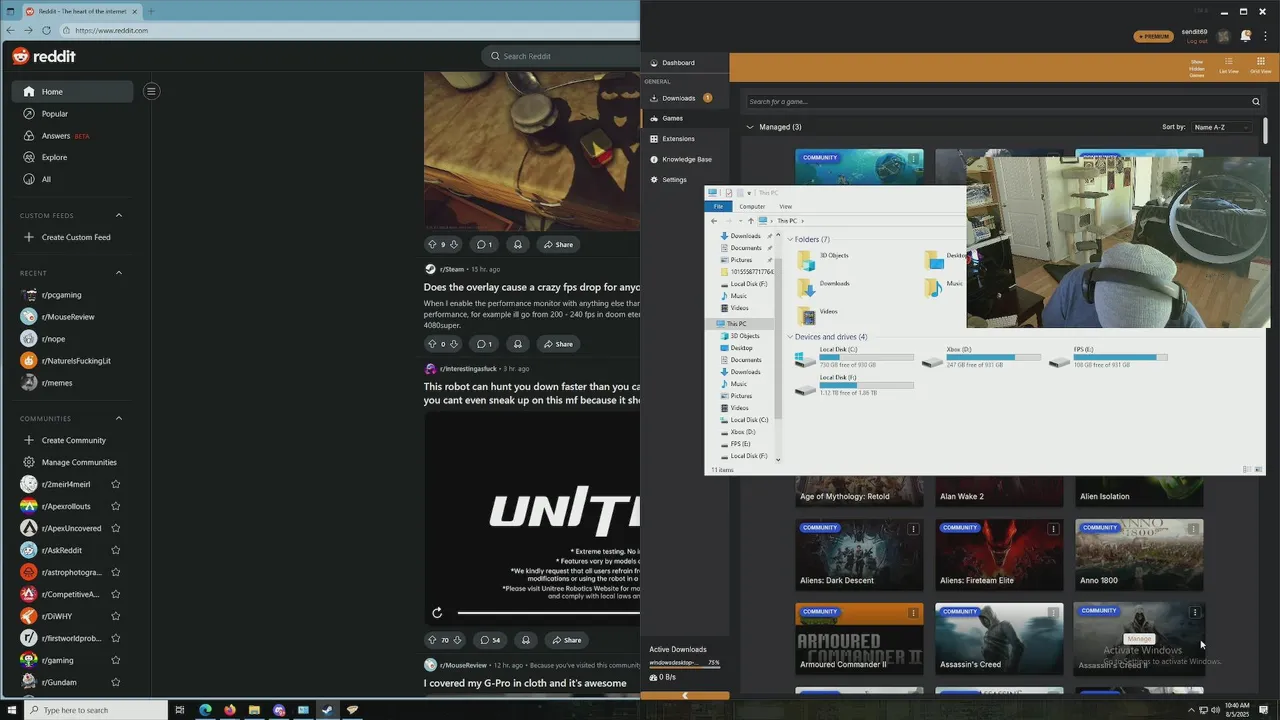Screen dimensions: 1280x720
Task: Favorite r/Gundam with its star
Action: (116, 682)
